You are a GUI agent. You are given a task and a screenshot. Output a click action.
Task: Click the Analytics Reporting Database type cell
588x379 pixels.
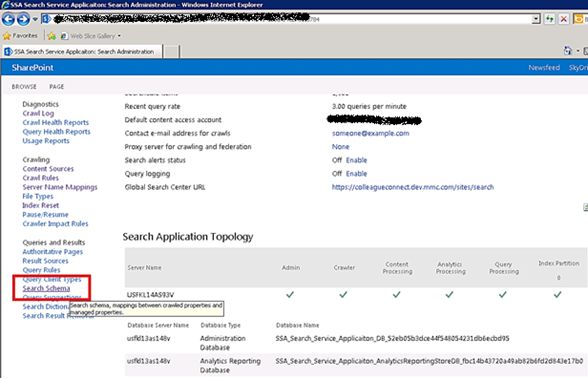230,366
